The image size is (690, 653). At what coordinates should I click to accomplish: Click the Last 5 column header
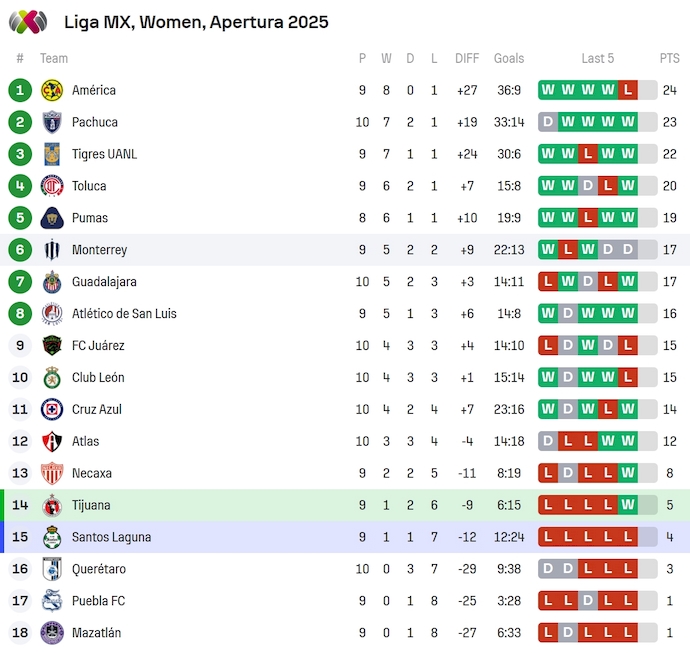pos(598,58)
